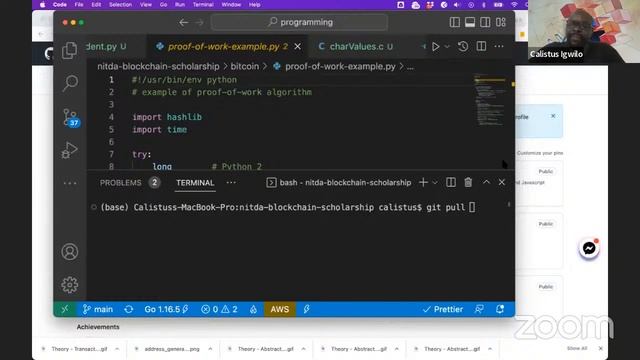The height and width of the screenshot is (360, 640).
Task: Switch branch via main in status bar
Action: pyautogui.click(x=98, y=309)
